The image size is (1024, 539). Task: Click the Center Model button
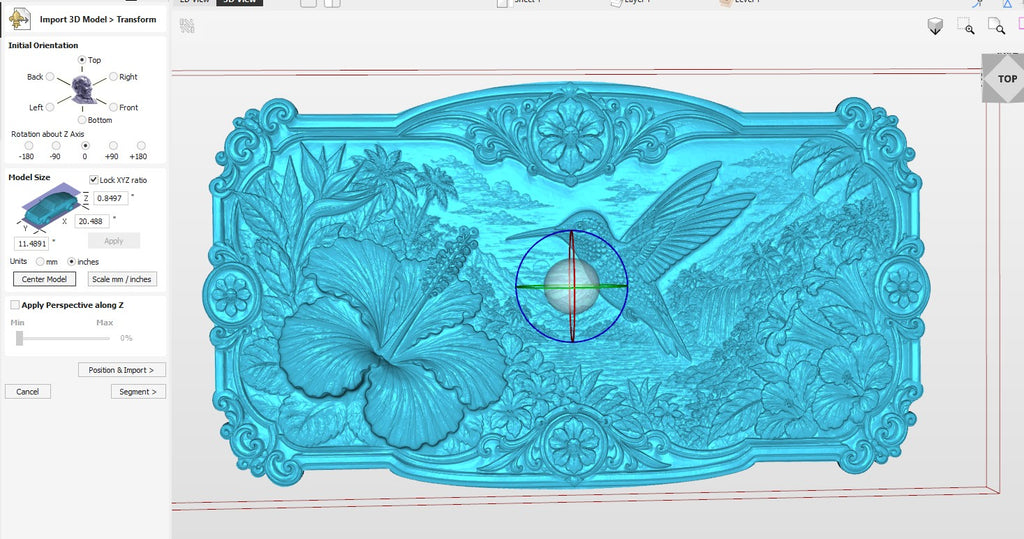[x=44, y=279]
